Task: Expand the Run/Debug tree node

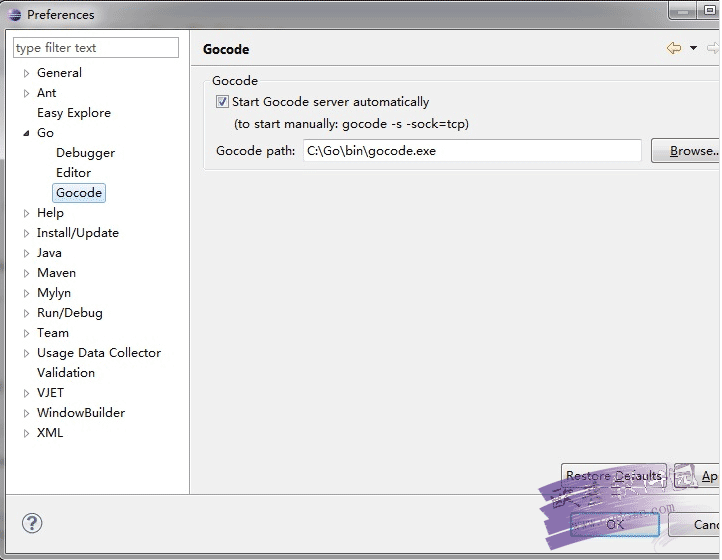Action: 26,313
